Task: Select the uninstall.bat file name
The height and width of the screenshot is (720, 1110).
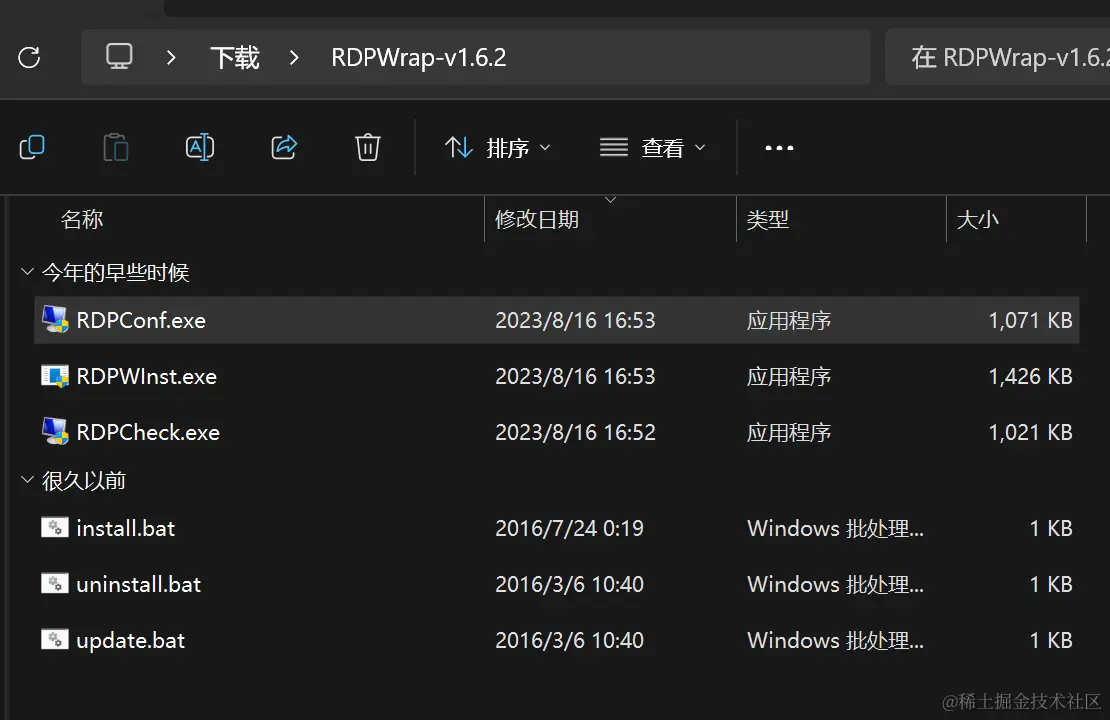Action: [x=139, y=585]
